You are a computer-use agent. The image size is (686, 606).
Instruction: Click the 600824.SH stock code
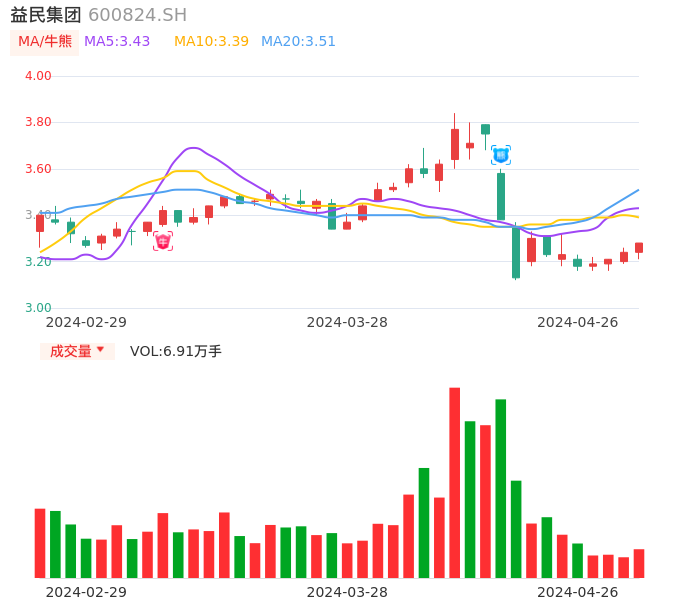pos(137,15)
